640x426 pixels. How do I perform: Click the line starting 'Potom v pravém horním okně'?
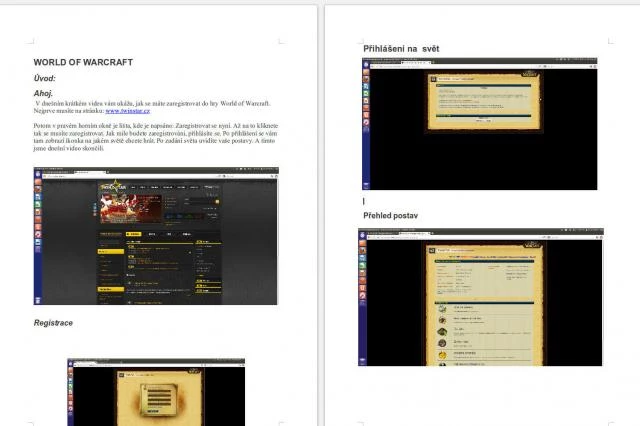(156, 126)
